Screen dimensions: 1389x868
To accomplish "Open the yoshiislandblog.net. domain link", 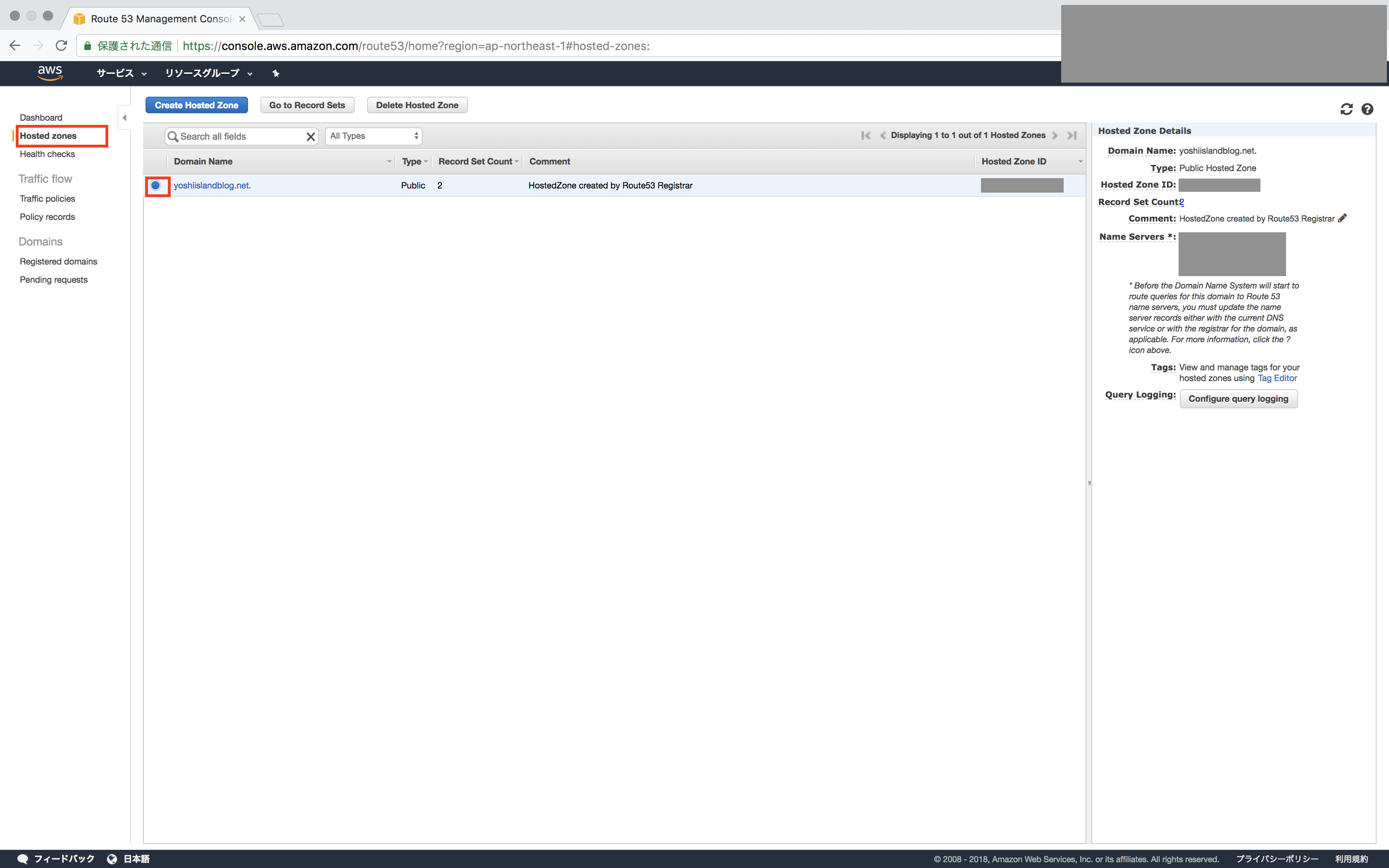I will coord(212,186).
